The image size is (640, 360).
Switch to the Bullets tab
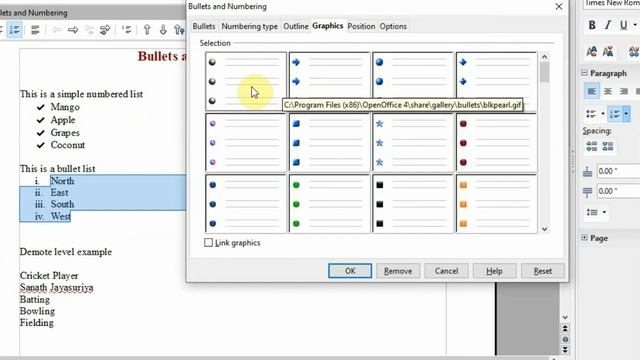tap(204, 26)
